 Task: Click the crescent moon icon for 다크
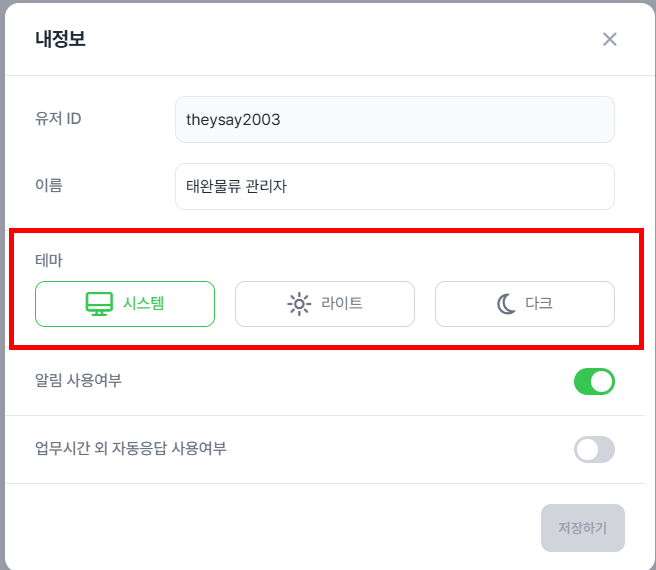tap(506, 303)
